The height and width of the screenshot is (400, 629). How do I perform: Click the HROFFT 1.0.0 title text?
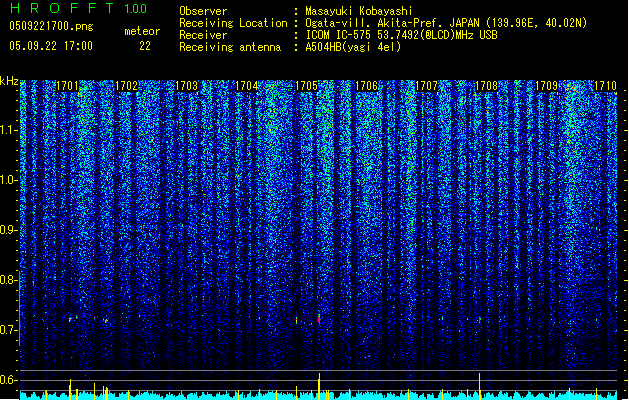point(78,8)
